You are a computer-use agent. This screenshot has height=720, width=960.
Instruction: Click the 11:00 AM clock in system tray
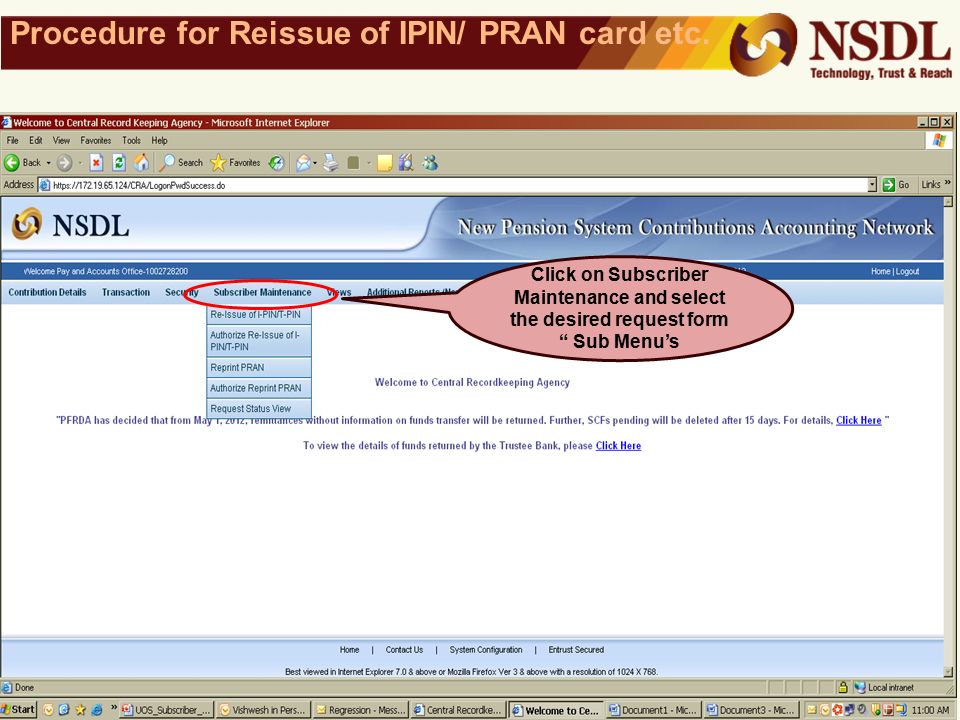[931, 710]
